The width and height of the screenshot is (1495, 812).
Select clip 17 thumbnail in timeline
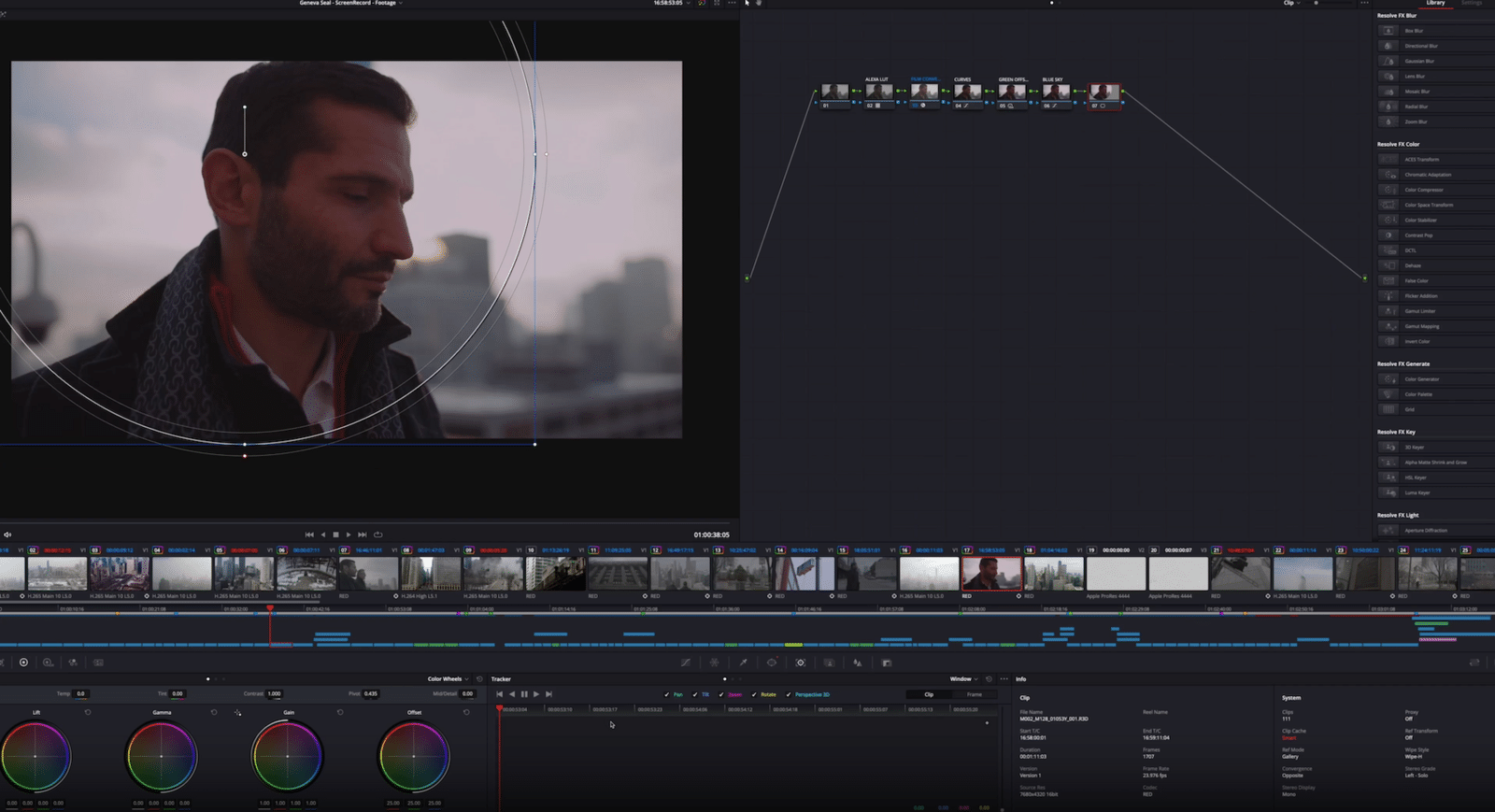pyautogui.click(x=991, y=574)
